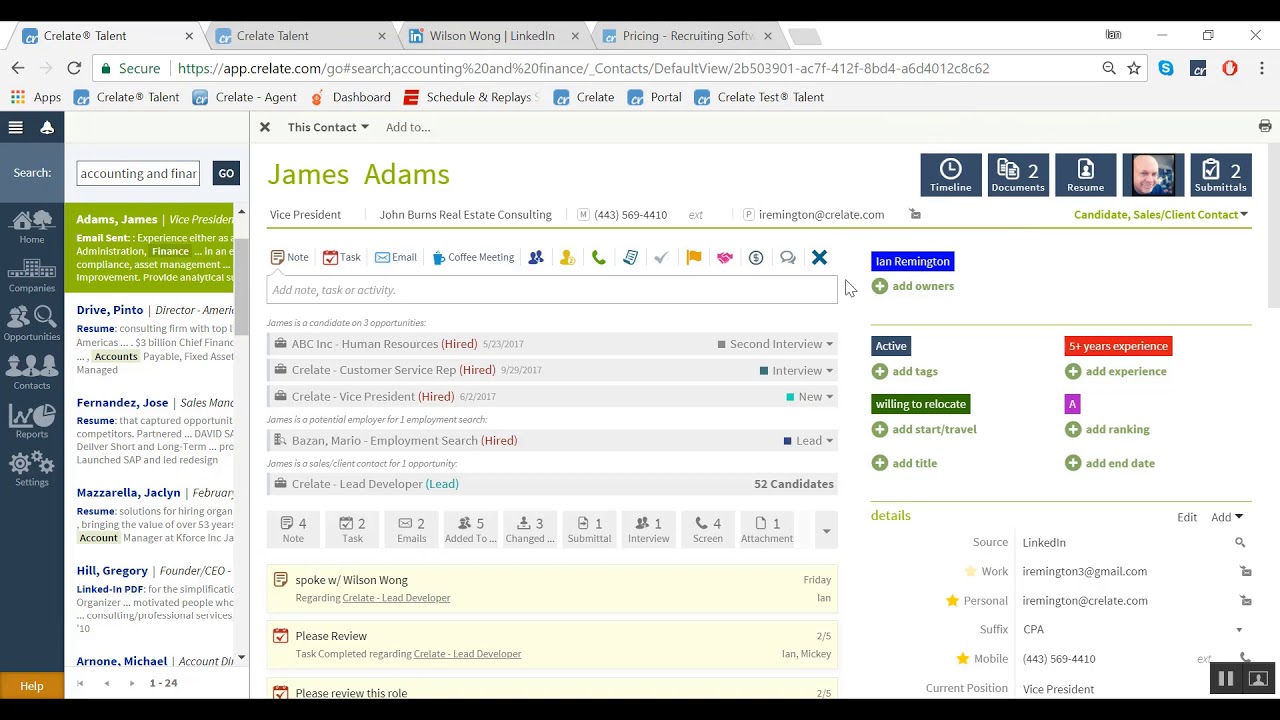Viewport: 1280px width, 720px height.
Task: Click Edit in details section
Action: (1187, 517)
